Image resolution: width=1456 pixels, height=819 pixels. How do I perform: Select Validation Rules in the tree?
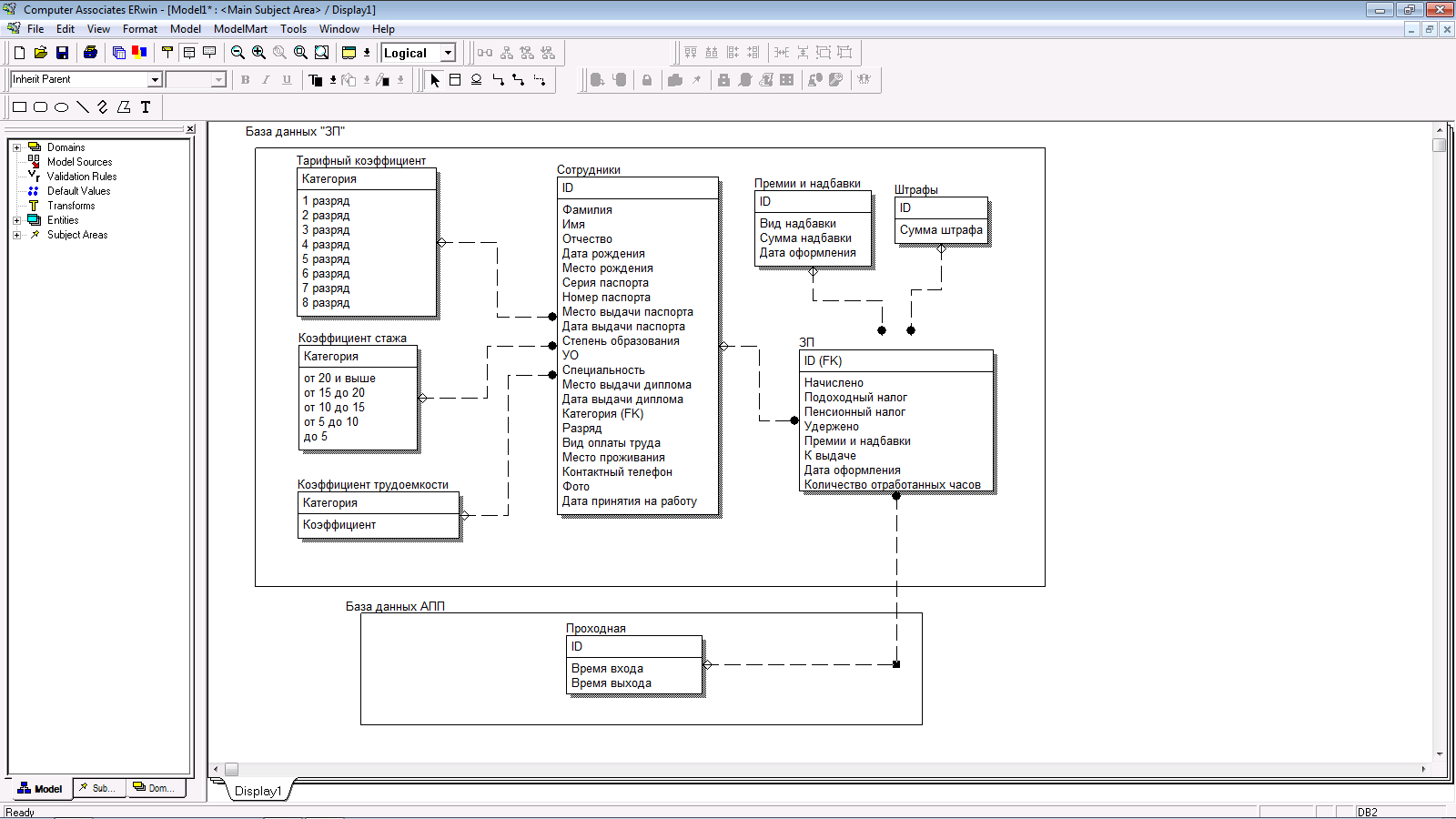[82, 177]
